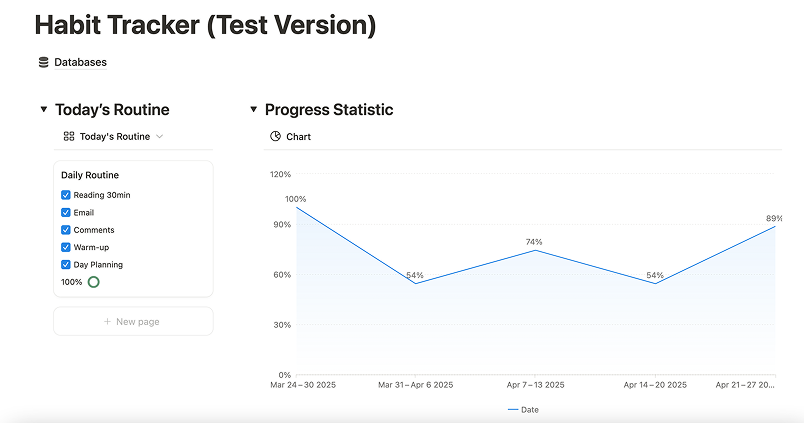This screenshot has width=804, height=423.
Task: Uncheck the Reading 30min checkbox
Action: point(66,195)
